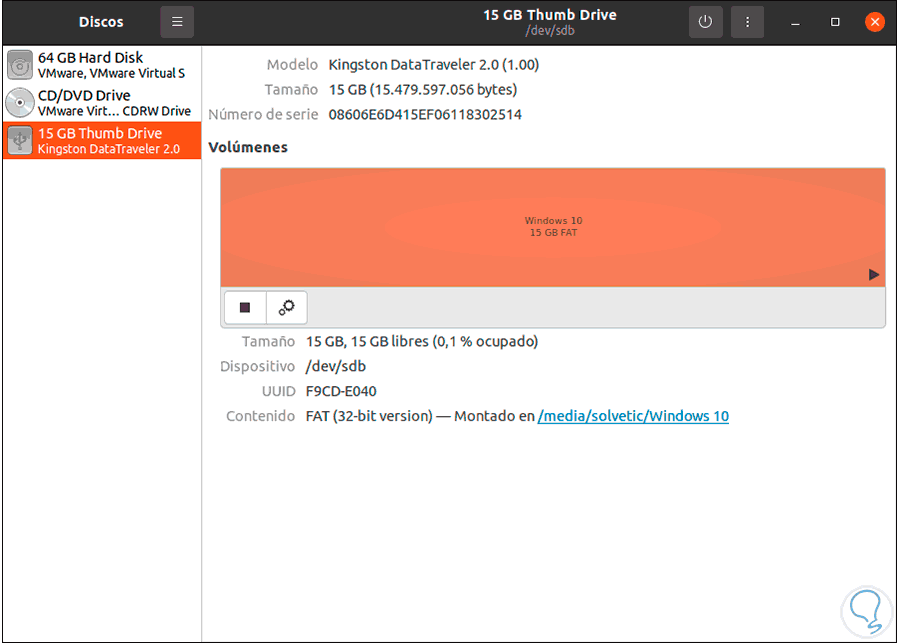Click the 15 GB Thumb Drive window title
Image resolution: width=899 pixels, height=643 pixels.
550,14
